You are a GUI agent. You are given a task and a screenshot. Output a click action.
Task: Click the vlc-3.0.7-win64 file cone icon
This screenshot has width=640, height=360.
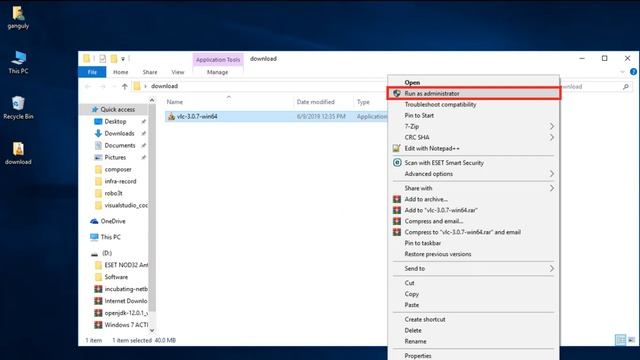coord(171,117)
